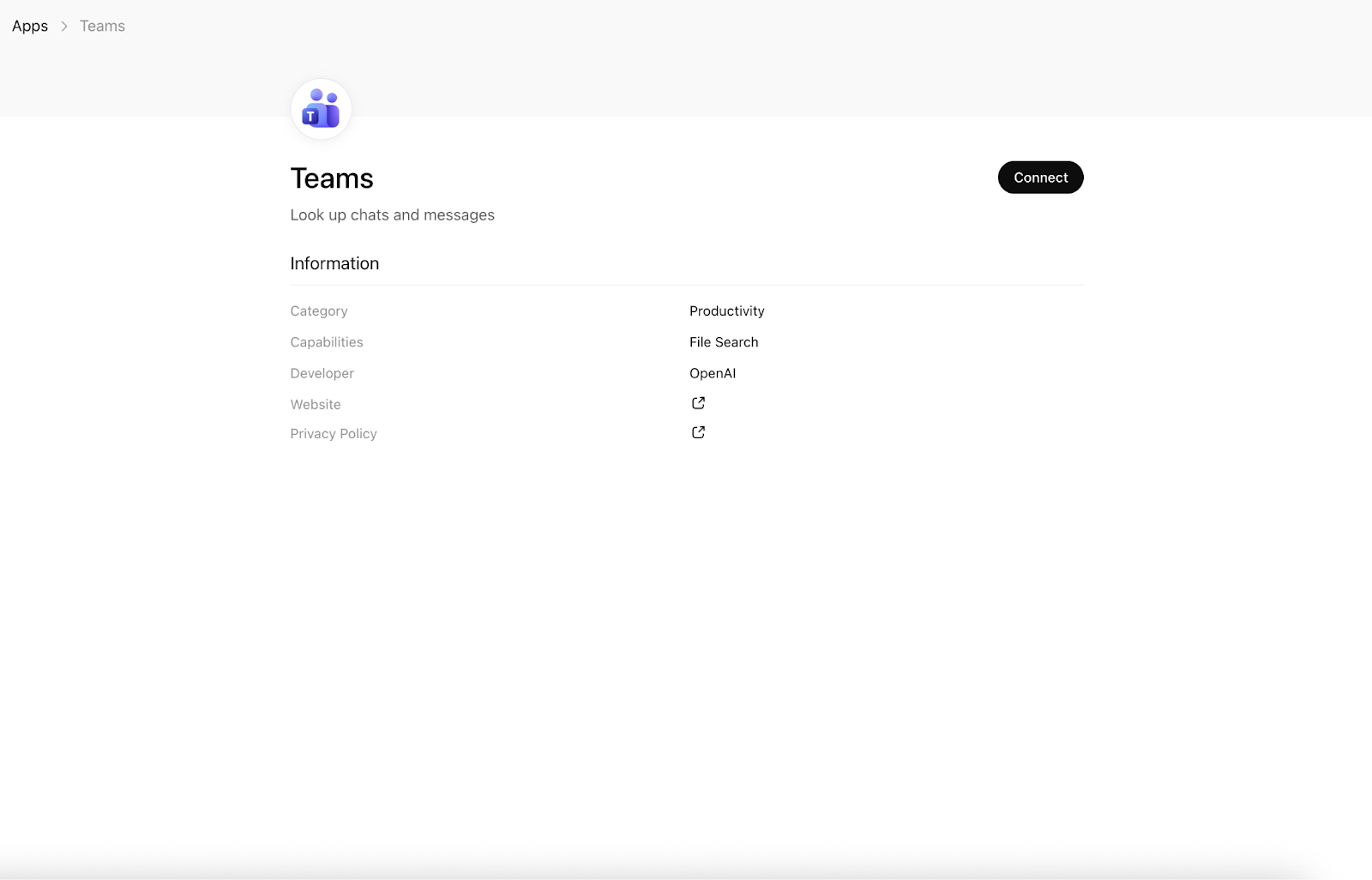1372x880 pixels.
Task: Click the Productivity category value
Action: tap(726, 310)
